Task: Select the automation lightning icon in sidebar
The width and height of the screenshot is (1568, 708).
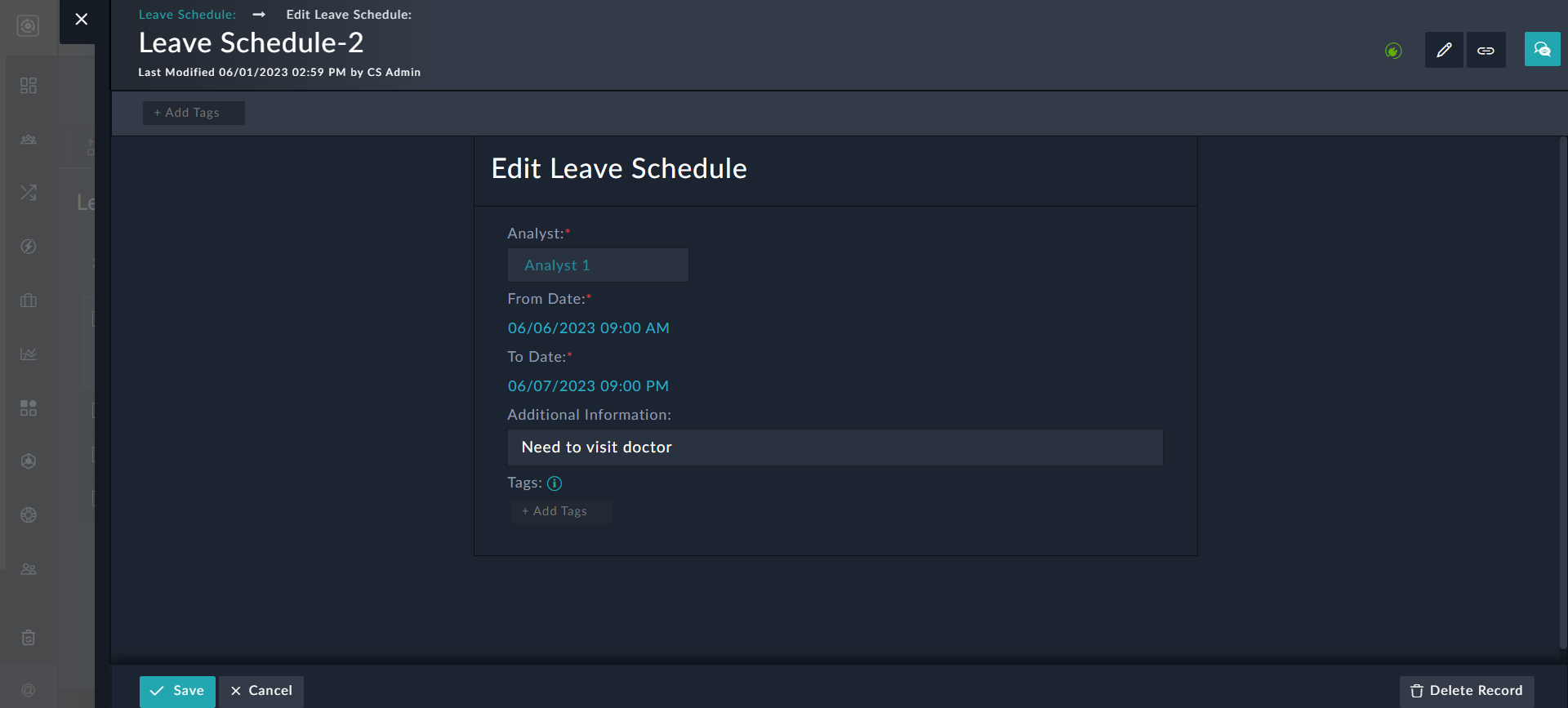Action: click(29, 246)
